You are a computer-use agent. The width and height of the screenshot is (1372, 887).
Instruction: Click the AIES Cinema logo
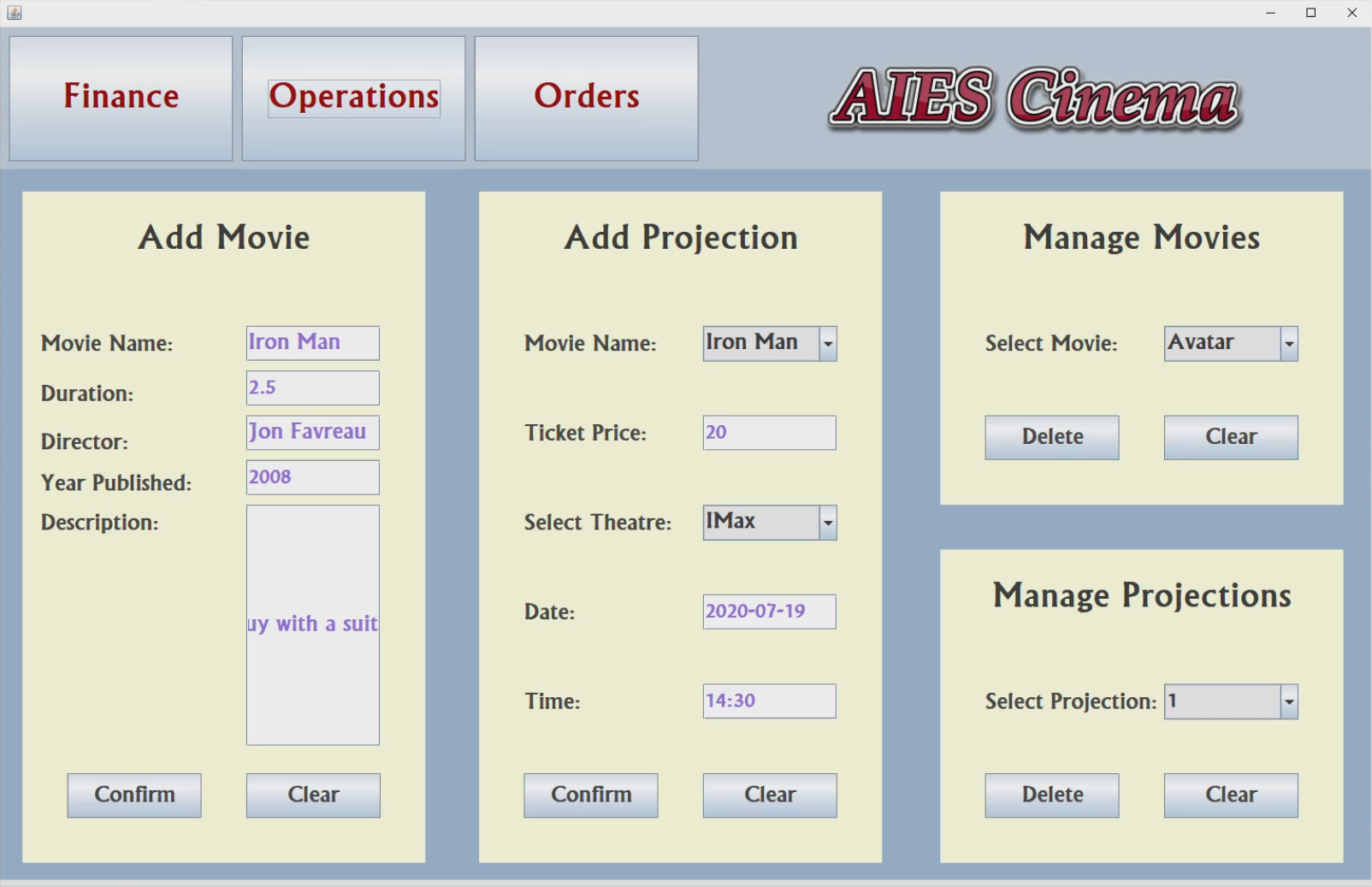click(1035, 98)
